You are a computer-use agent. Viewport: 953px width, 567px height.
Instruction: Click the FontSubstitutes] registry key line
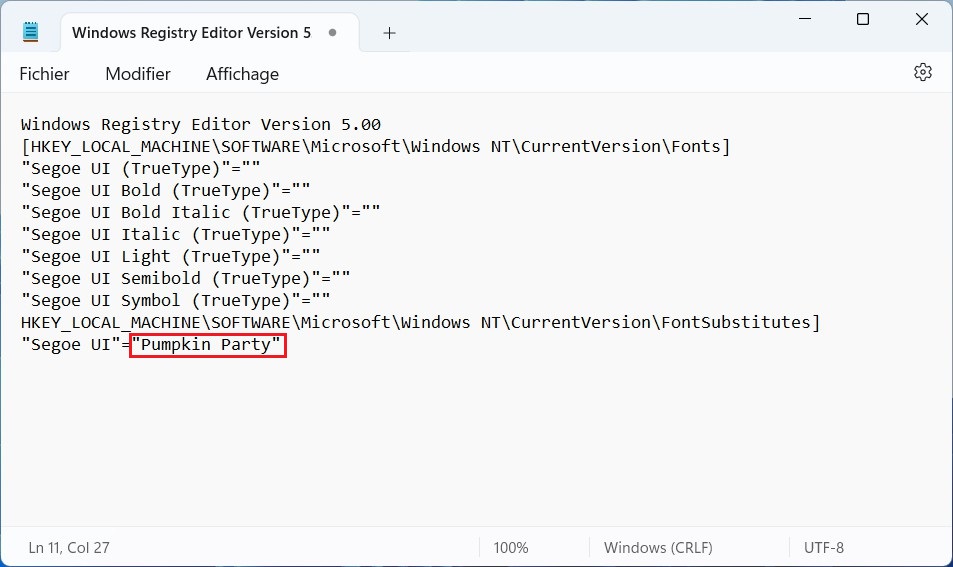421,322
